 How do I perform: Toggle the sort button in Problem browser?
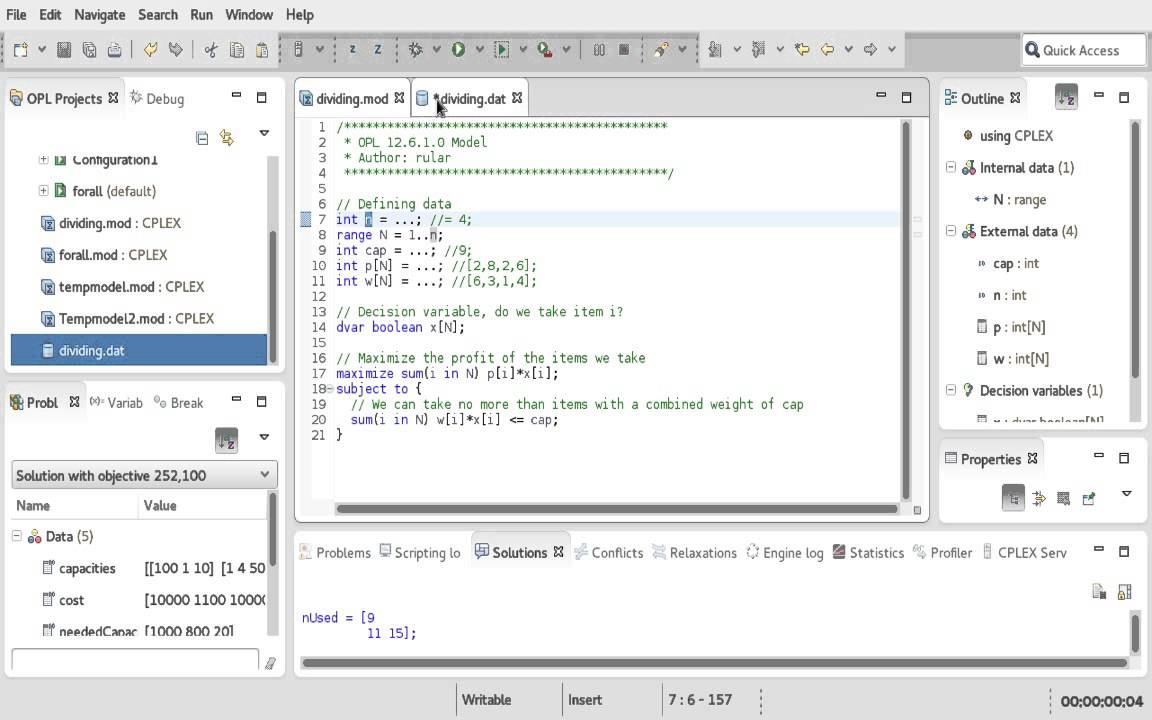(x=226, y=441)
